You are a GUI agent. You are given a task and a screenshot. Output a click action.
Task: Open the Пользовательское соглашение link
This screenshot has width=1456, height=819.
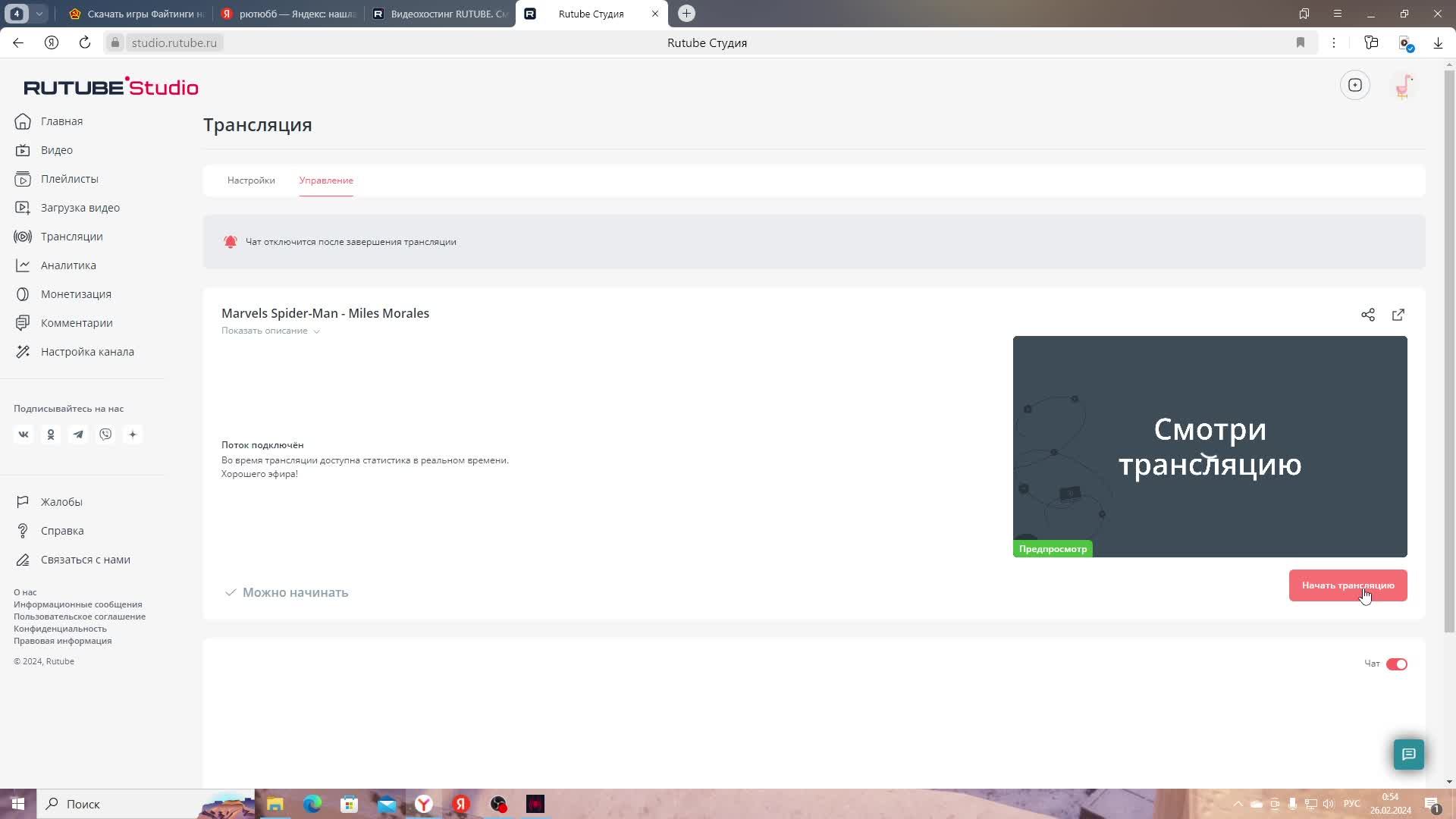80,617
